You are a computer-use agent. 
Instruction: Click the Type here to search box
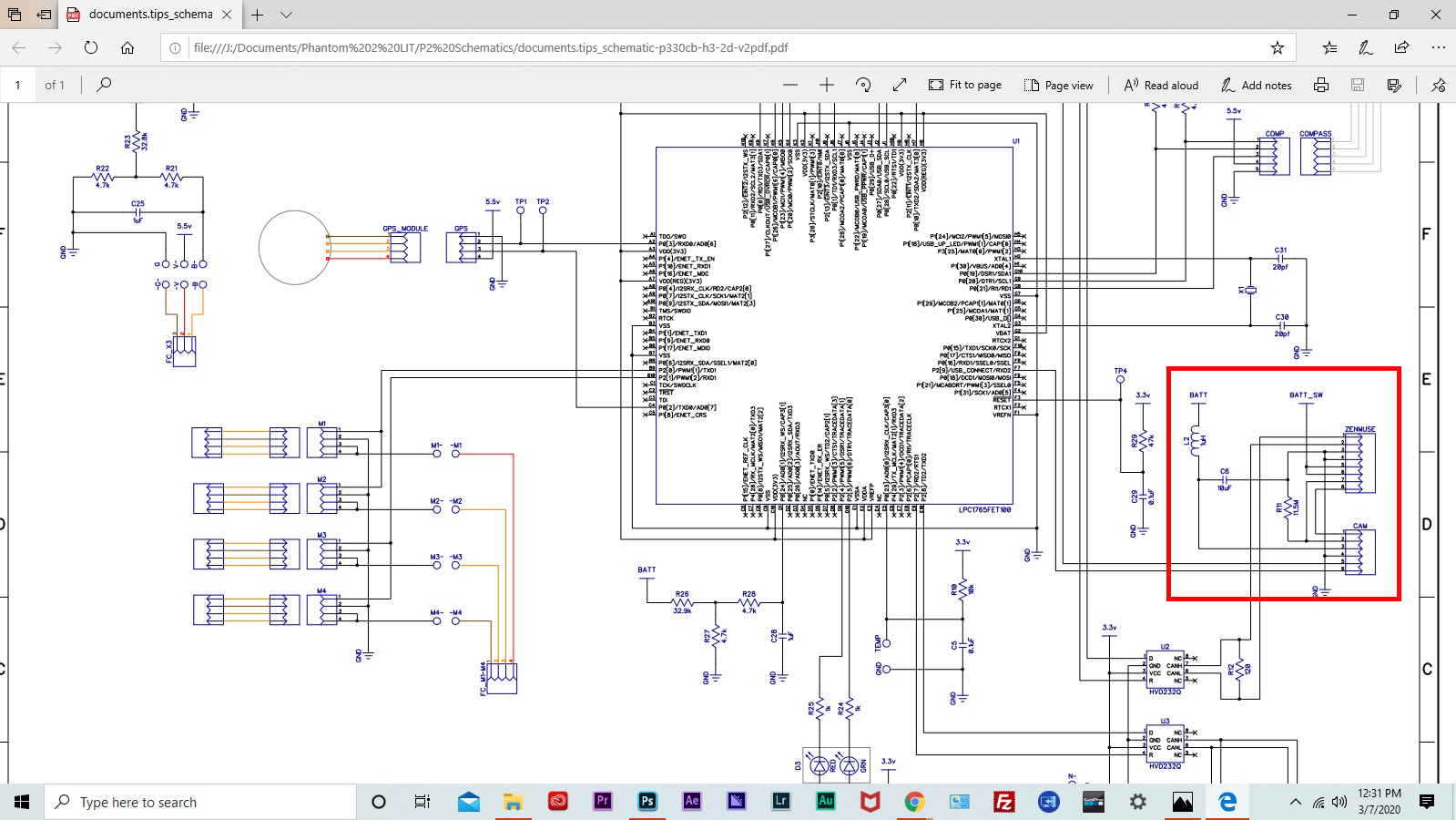[x=200, y=802]
